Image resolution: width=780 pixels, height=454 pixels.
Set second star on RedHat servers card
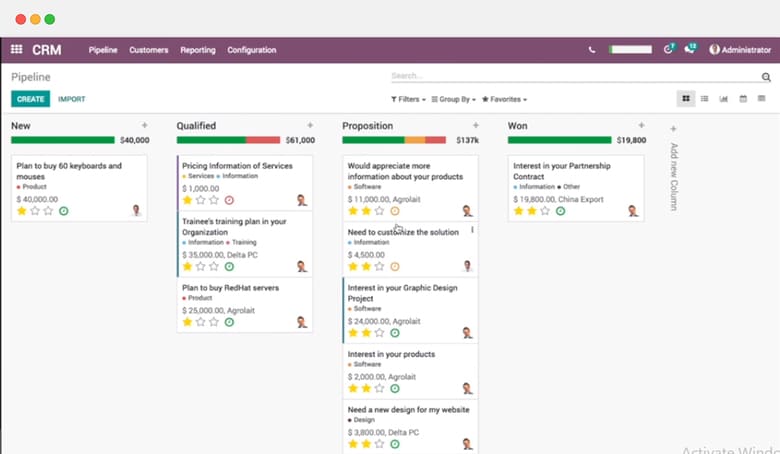pyautogui.click(x=200, y=322)
